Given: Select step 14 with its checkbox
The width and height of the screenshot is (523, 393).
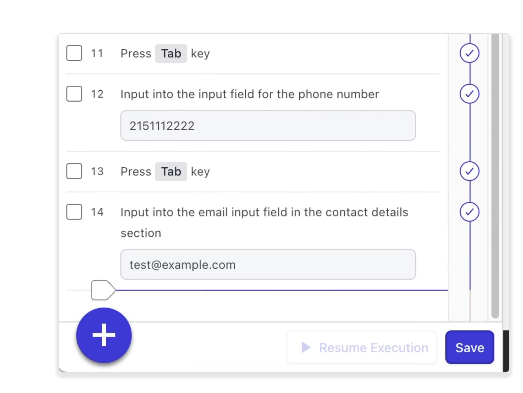Looking at the screenshot, I should click(x=74, y=212).
